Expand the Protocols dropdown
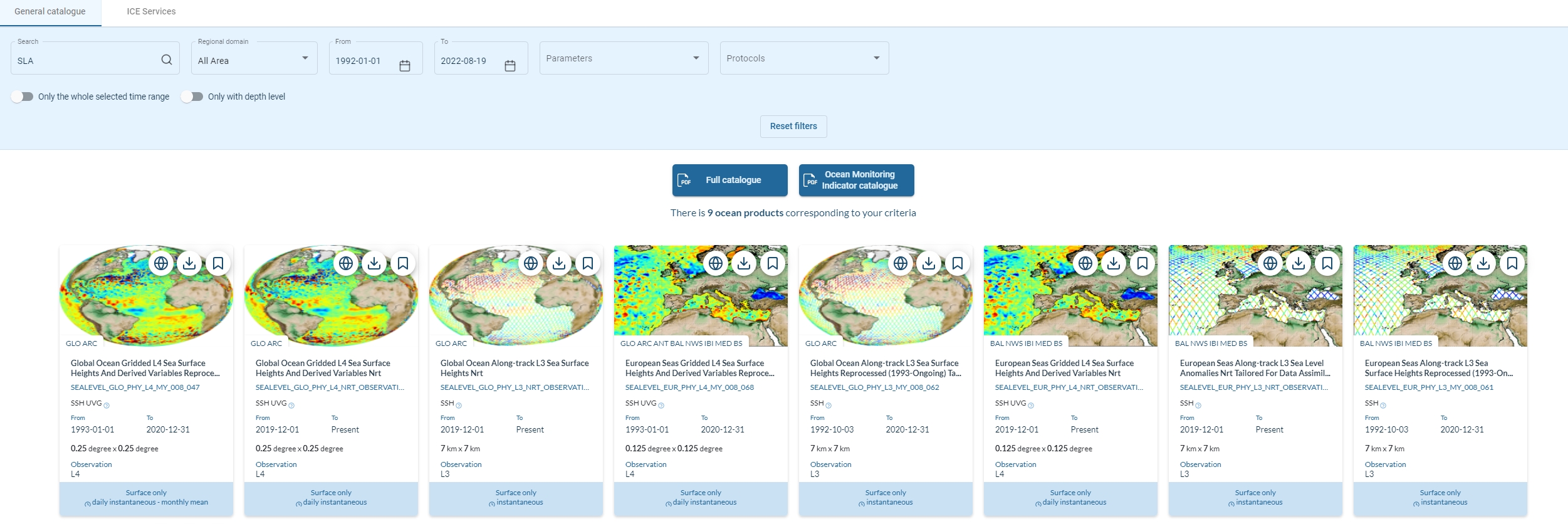The image size is (1568, 524). click(x=805, y=58)
